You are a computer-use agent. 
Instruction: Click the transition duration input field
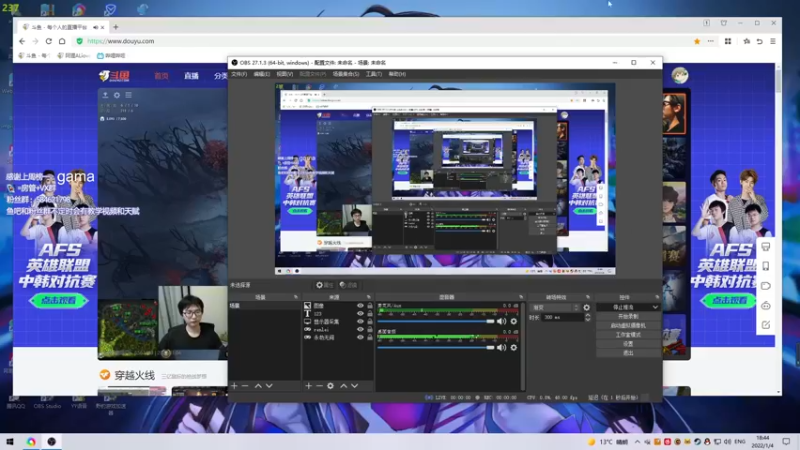point(562,317)
